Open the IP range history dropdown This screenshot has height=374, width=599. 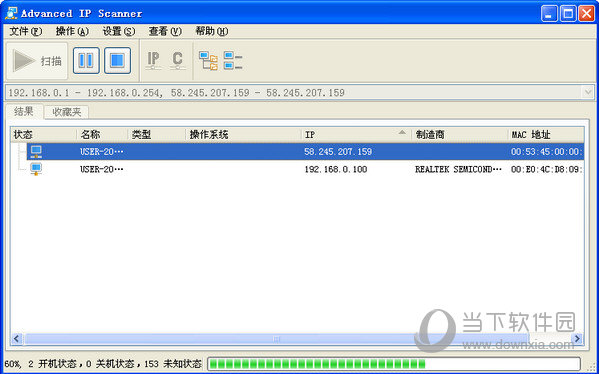(x=587, y=92)
